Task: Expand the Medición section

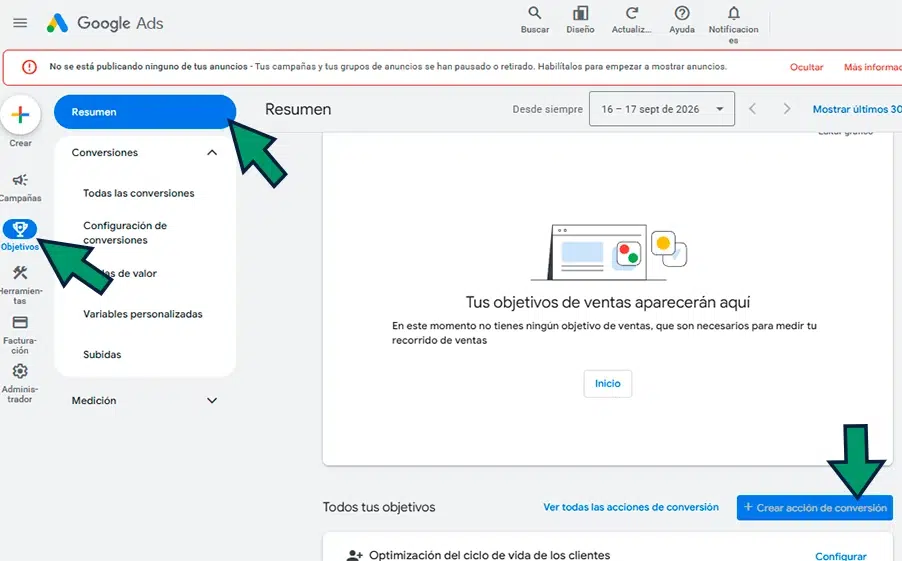Action: pos(144,400)
